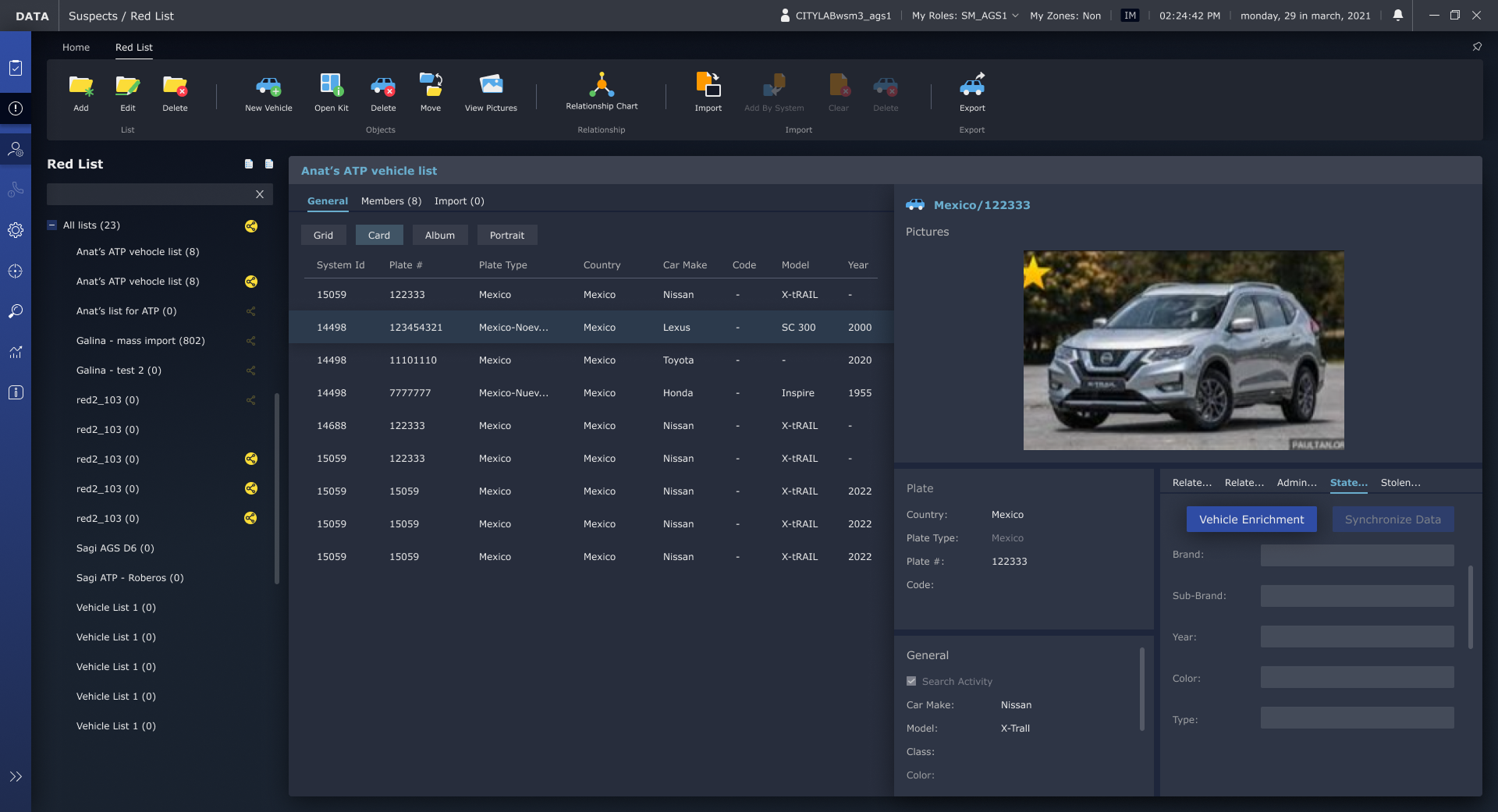
Task: Click the Vehicle Enrichment button
Action: click(x=1251, y=519)
